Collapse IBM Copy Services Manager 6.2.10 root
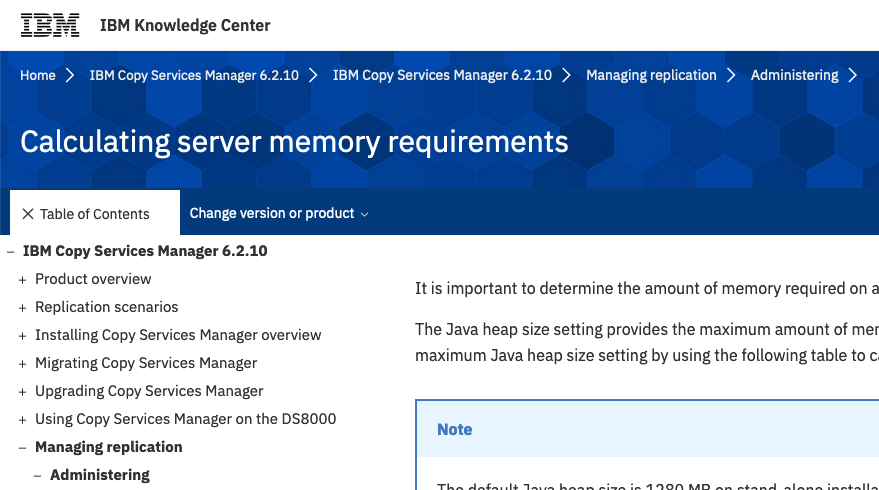The width and height of the screenshot is (879, 490). point(10,252)
